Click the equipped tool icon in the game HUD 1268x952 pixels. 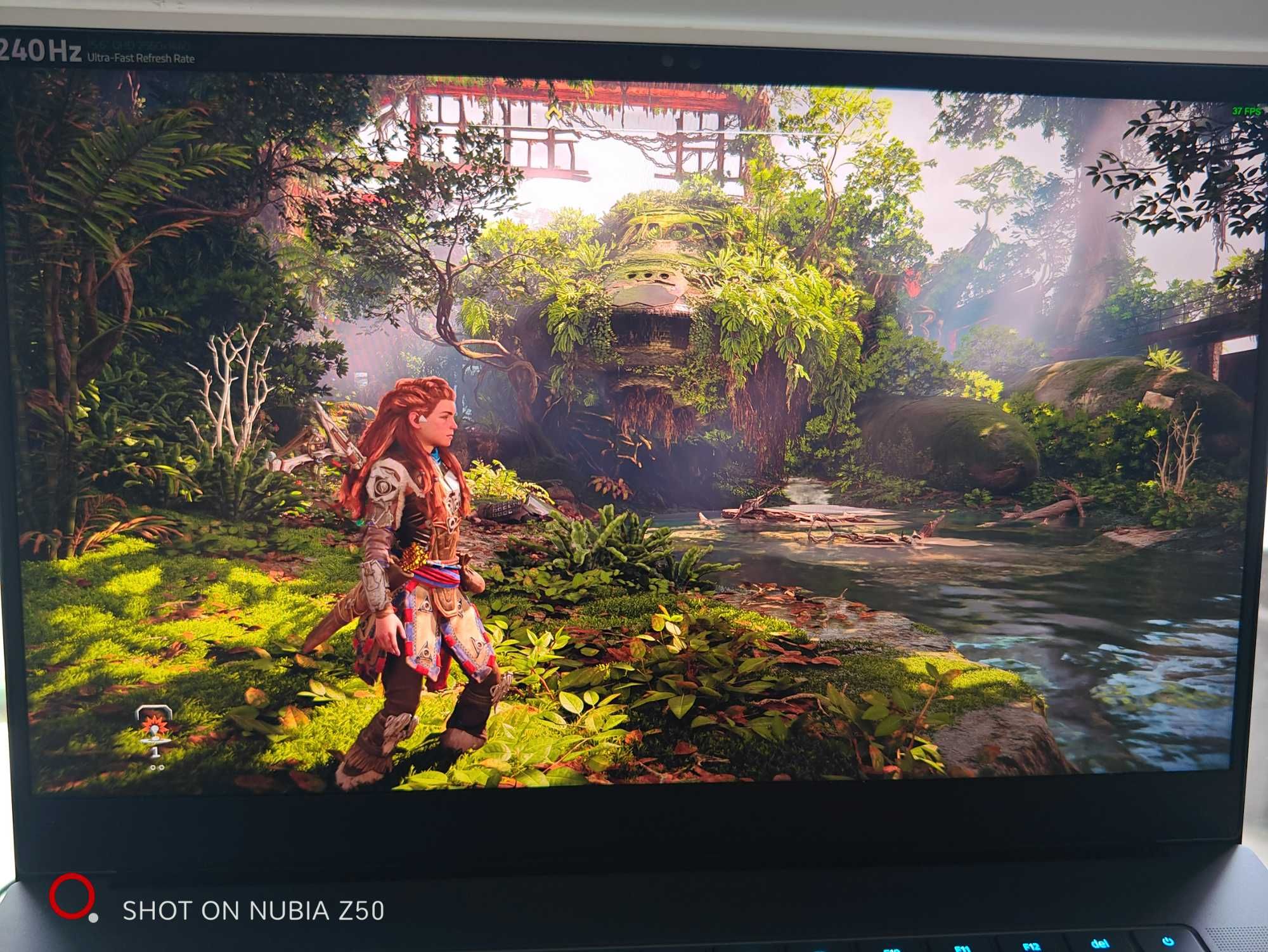pos(154,723)
